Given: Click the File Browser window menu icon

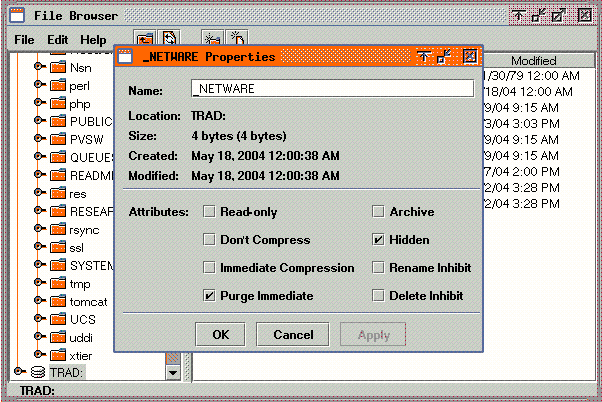Looking at the screenshot, I should tap(17, 15).
